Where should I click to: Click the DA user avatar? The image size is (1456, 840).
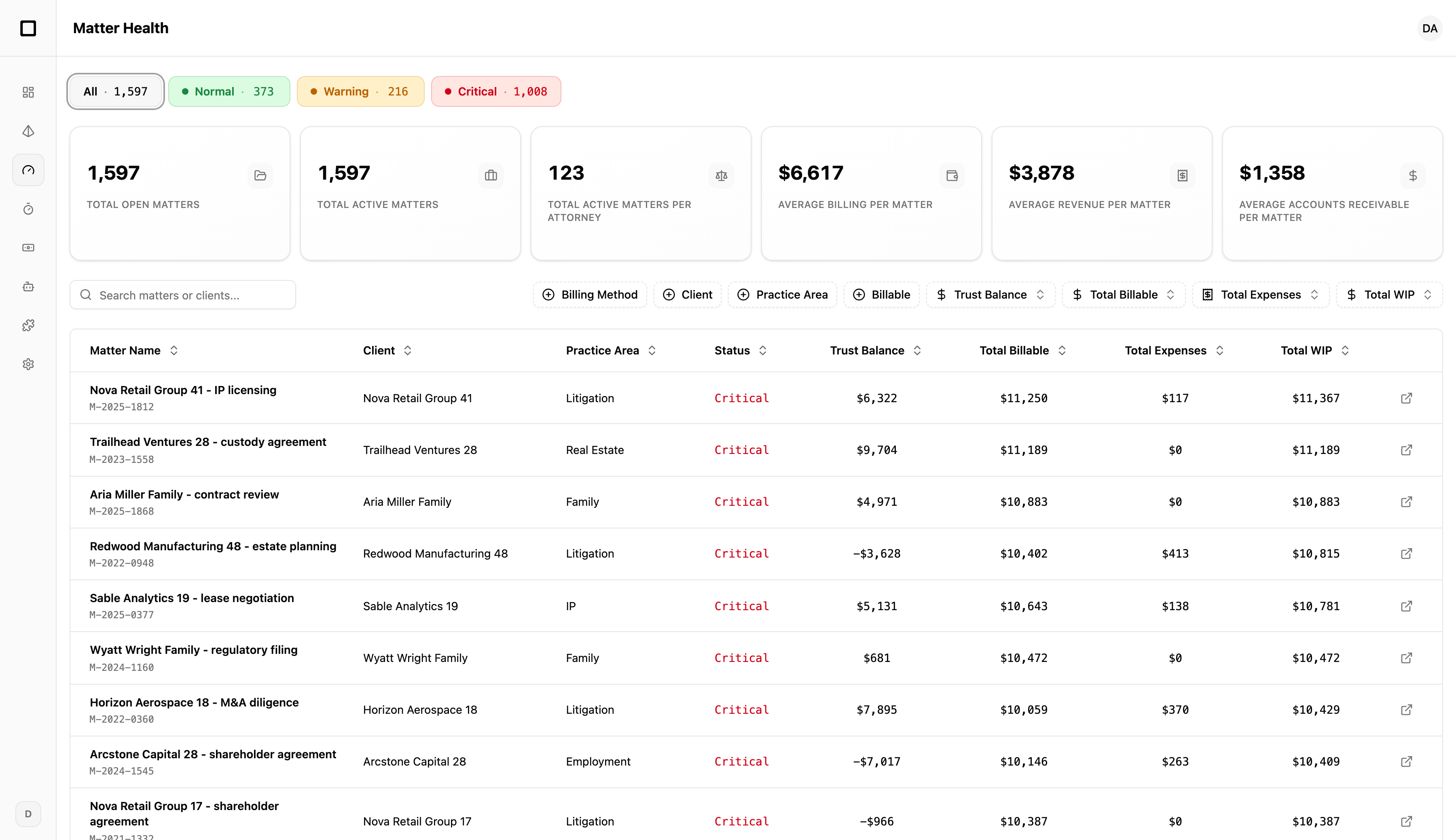[x=1429, y=28]
